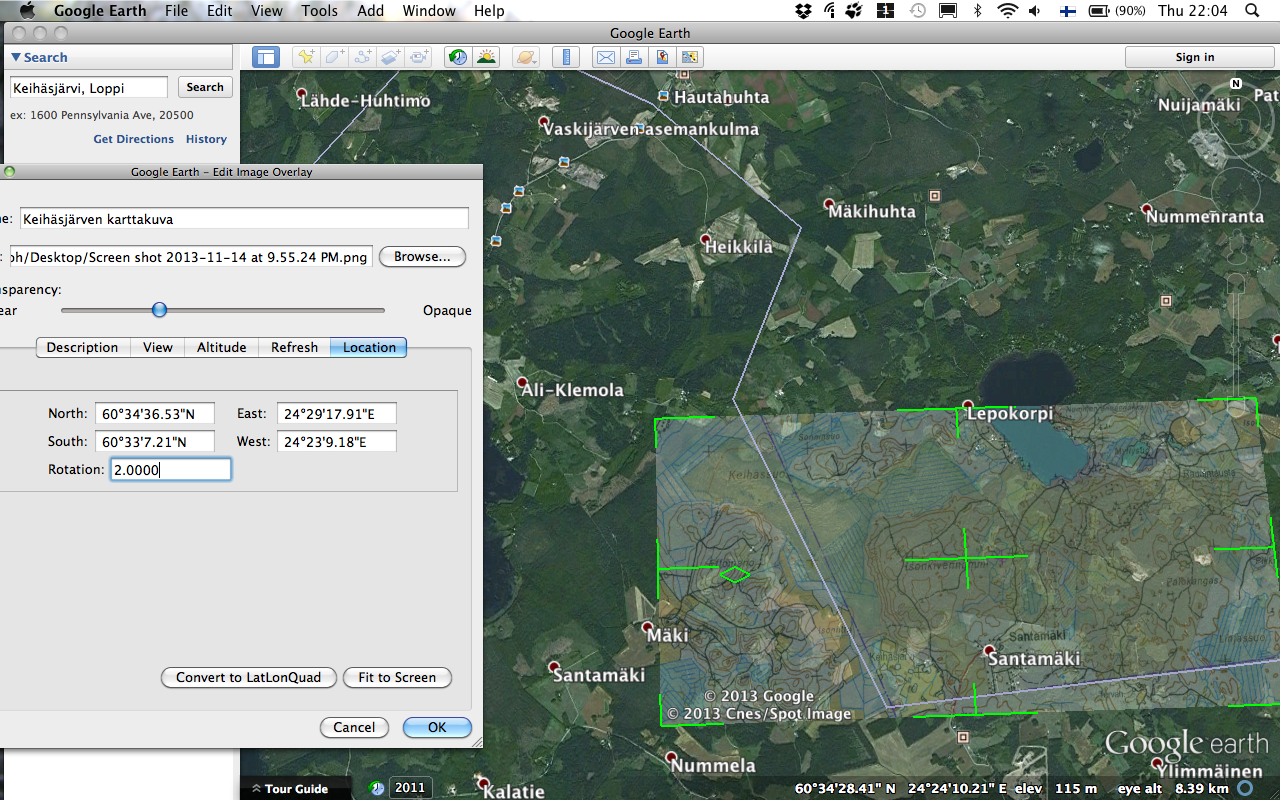The image size is (1280, 800).
Task: Open the Dropbox menu bar icon
Action: (x=803, y=11)
